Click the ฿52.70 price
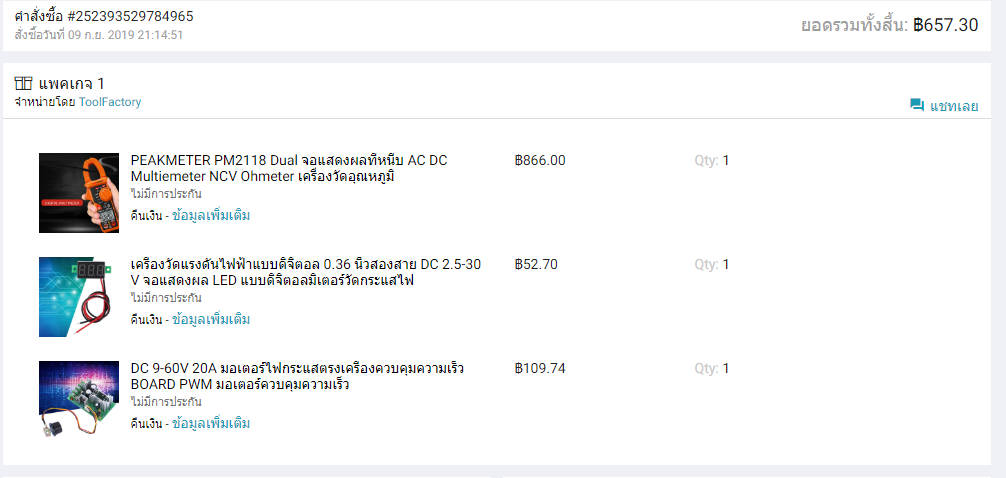 536,264
